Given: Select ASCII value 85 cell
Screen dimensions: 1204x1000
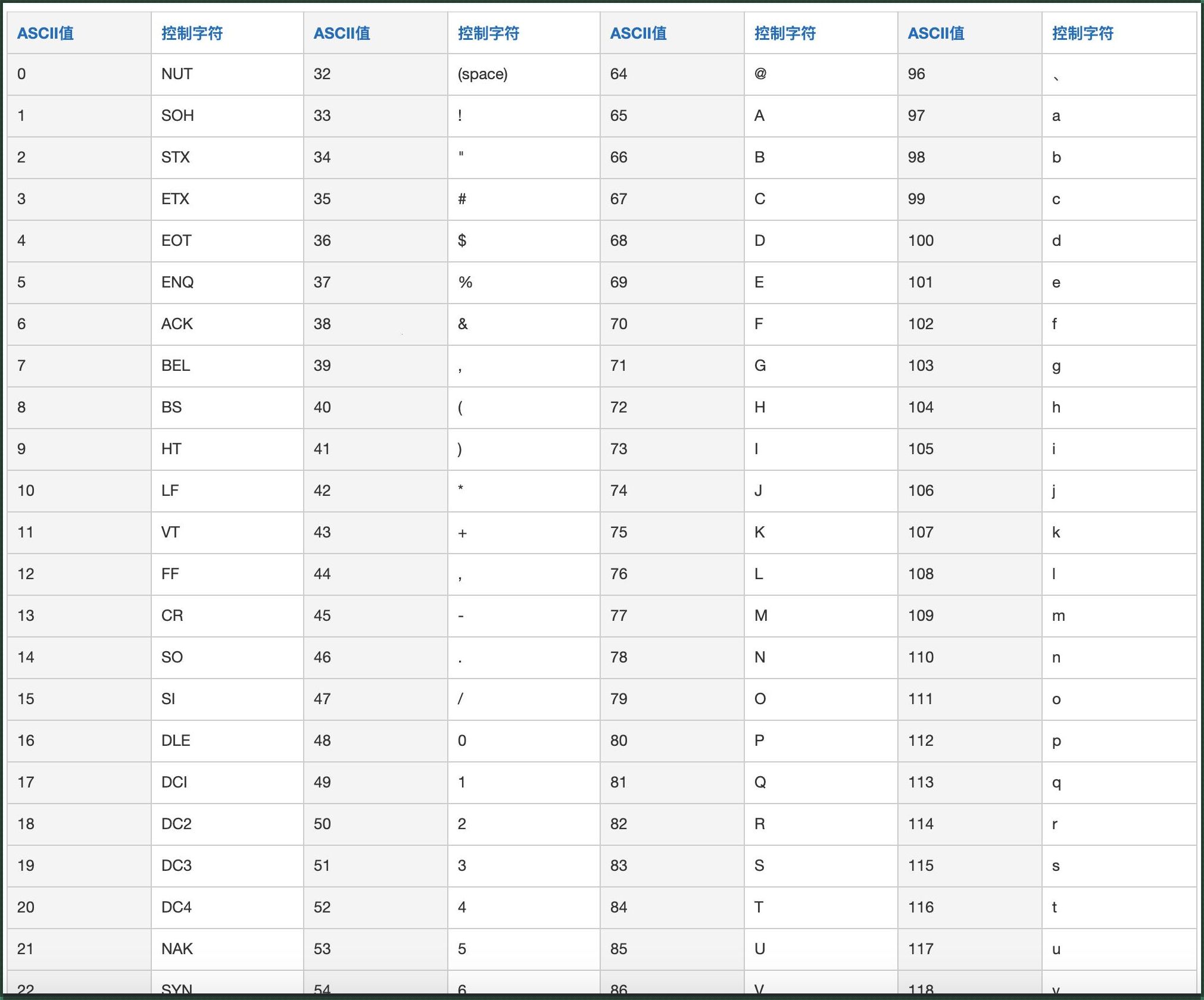Looking at the screenshot, I should tap(672, 949).
